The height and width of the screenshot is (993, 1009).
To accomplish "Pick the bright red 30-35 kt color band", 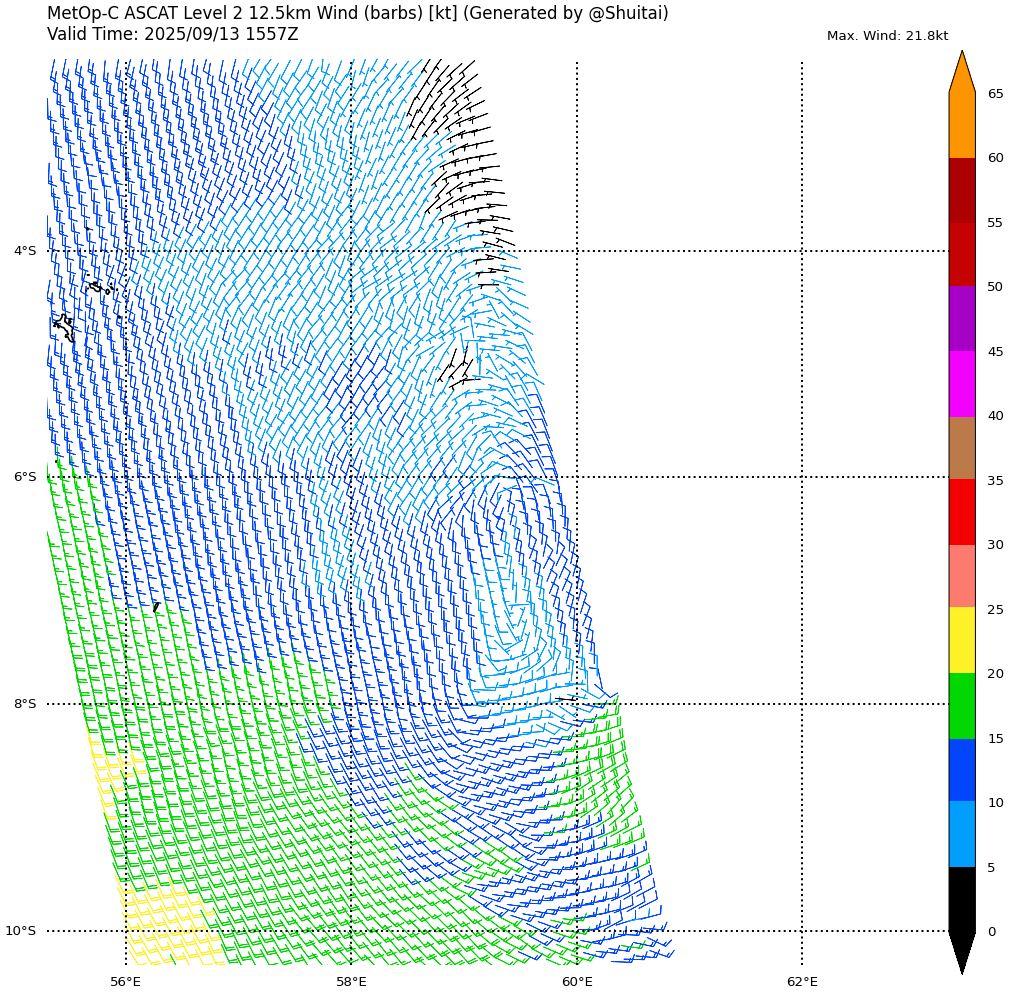I will (962, 512).
